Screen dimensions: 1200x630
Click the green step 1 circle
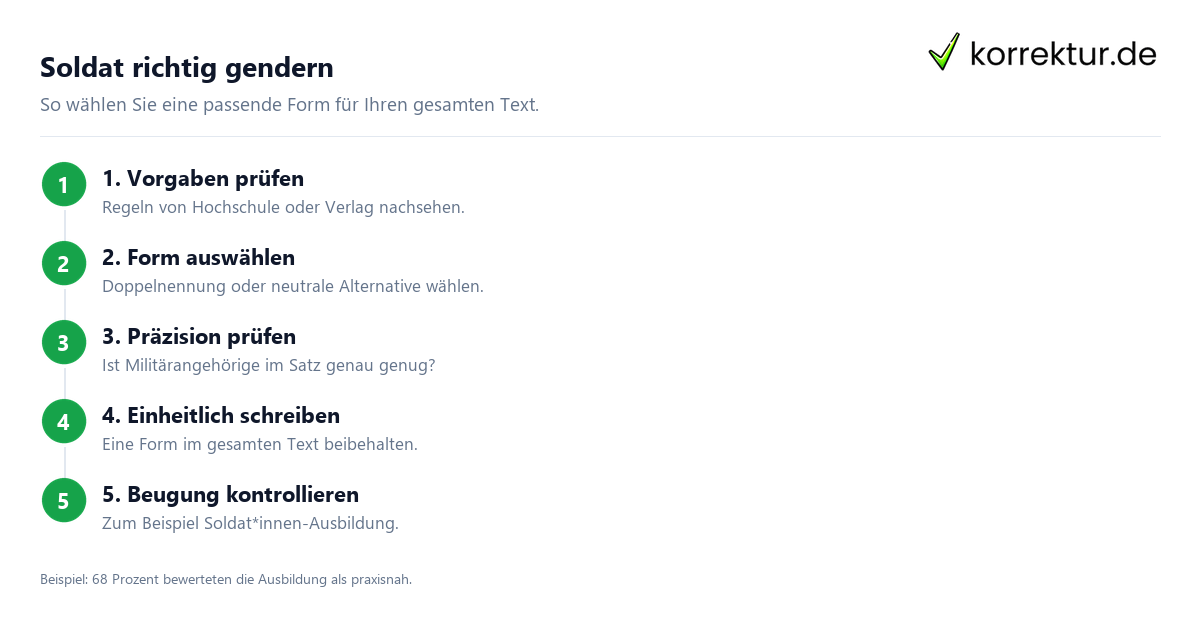click(64, 184)
